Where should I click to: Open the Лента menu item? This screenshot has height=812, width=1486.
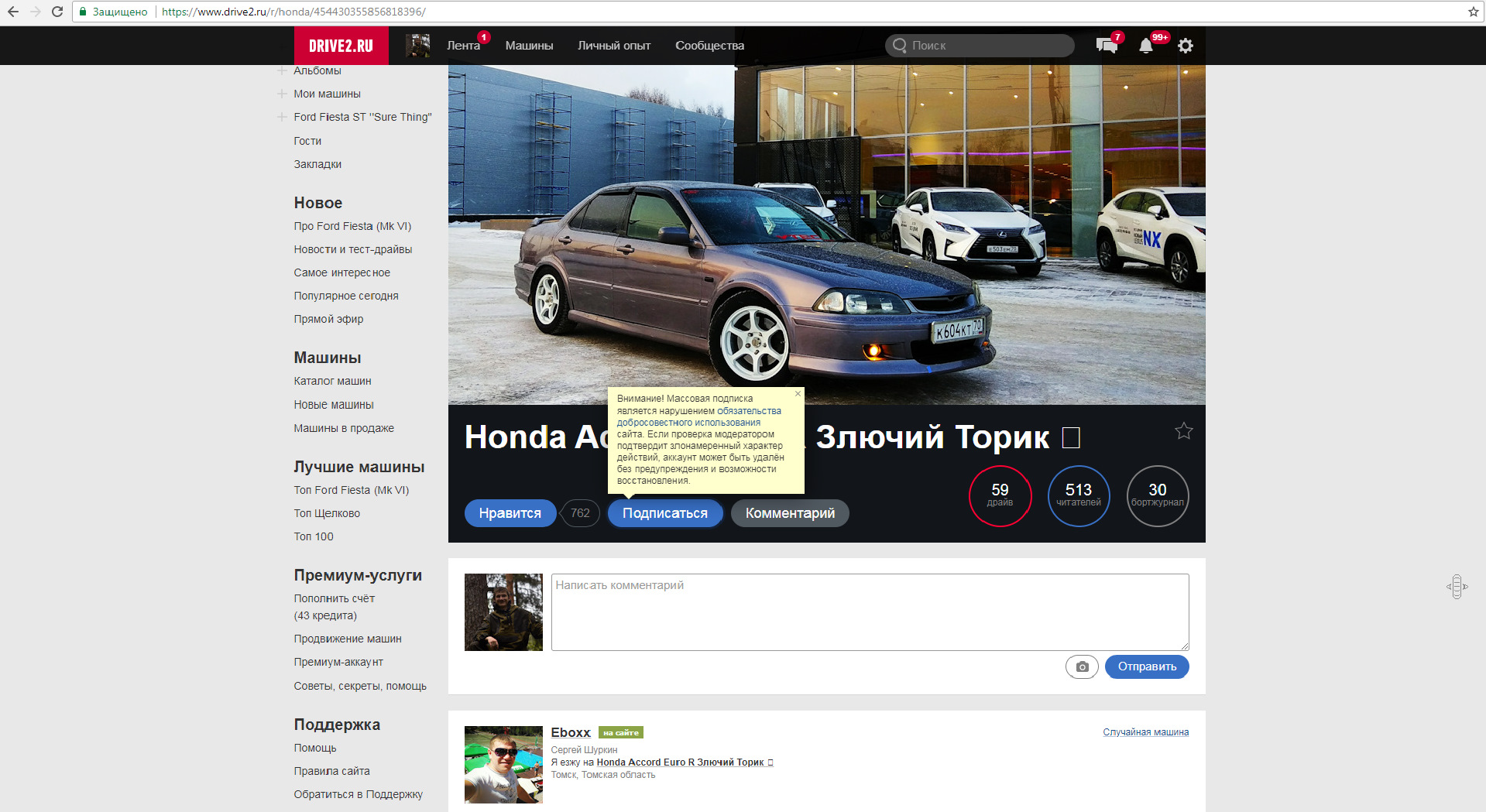[x=463, y=46]
